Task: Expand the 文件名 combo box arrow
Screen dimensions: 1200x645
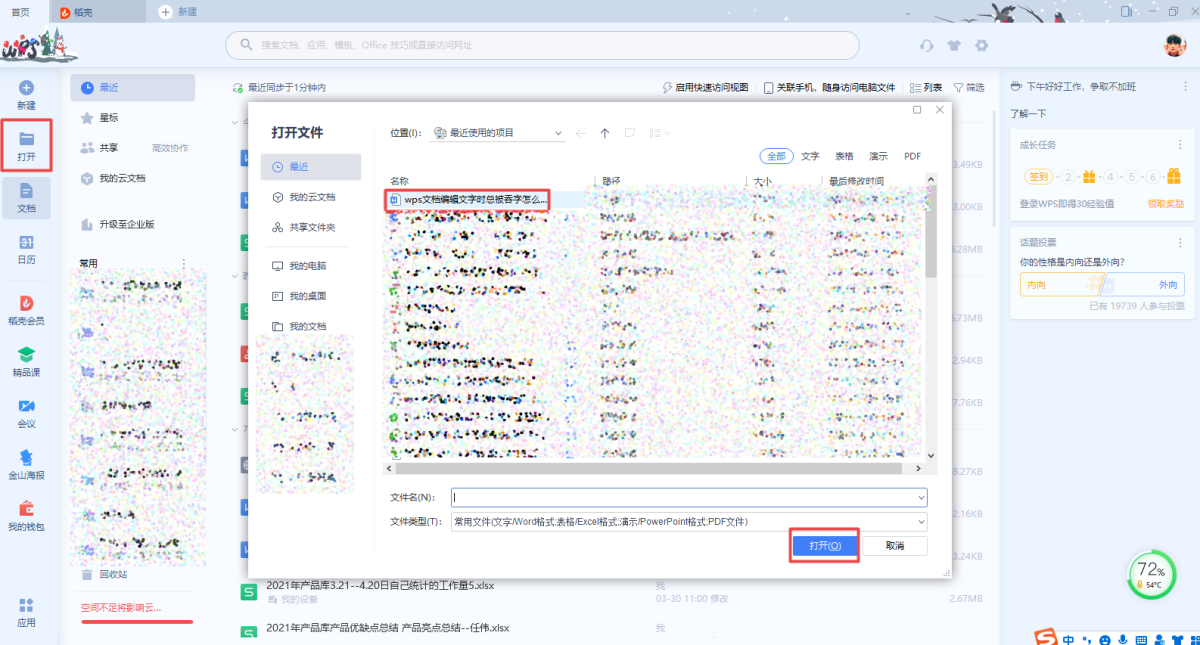Action: coord(920,497)
